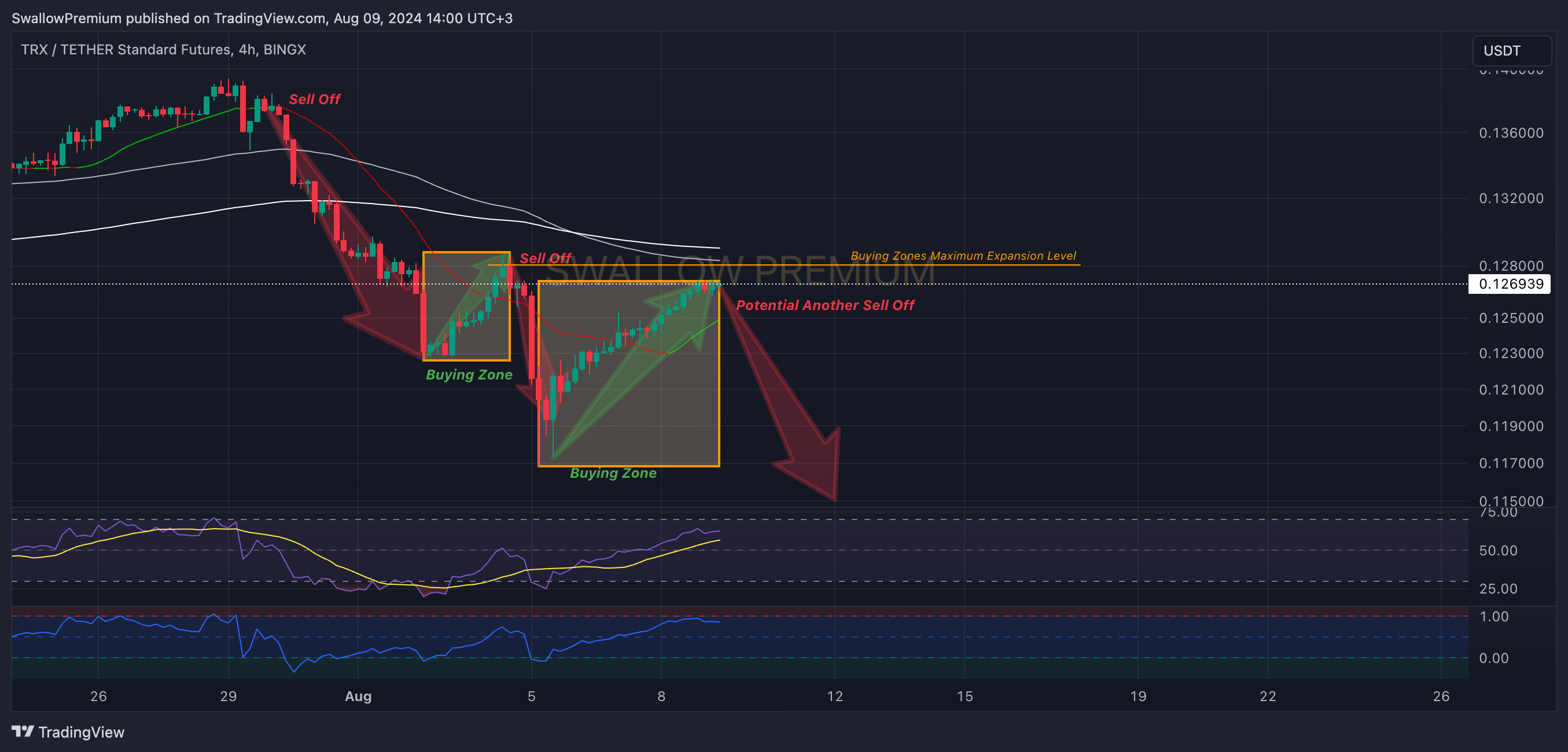Click the 0.132000 price axis label

tap(1511, 198)
